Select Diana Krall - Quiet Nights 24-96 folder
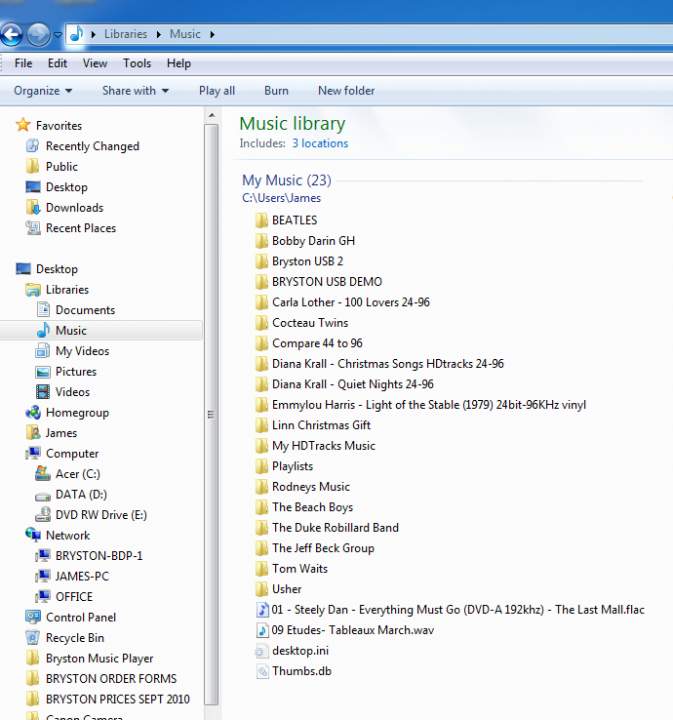673x720 pixels. coord(353,384)
